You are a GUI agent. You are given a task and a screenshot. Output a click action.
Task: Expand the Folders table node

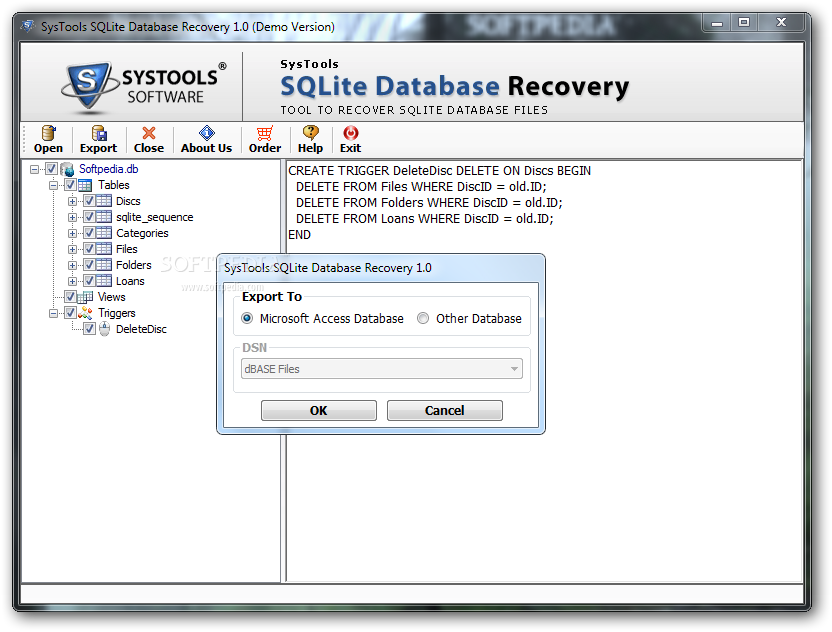(72, 265)
